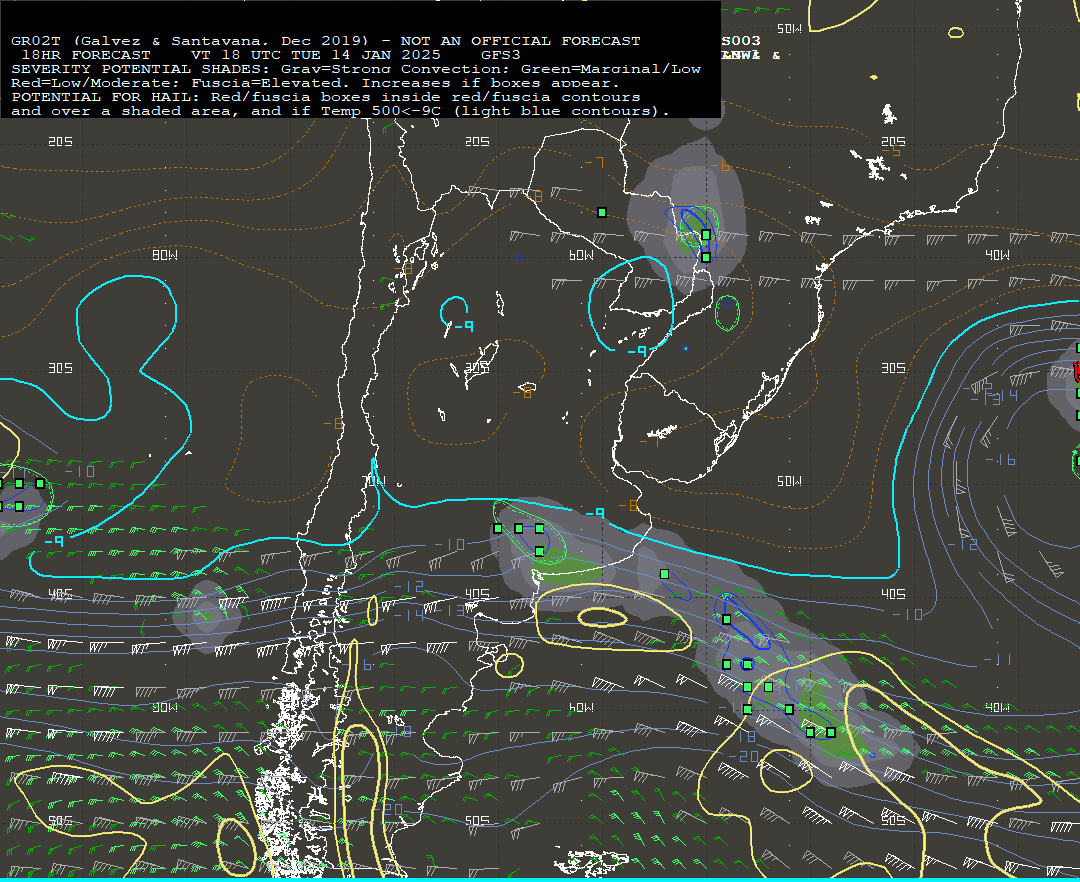Select the "SEVERITY POTENTIAL SHADES" legend line

(356, 69)
